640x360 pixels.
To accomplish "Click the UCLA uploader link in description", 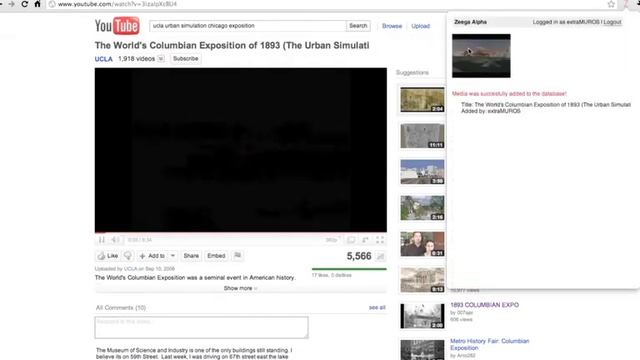I will pos(130,269).
